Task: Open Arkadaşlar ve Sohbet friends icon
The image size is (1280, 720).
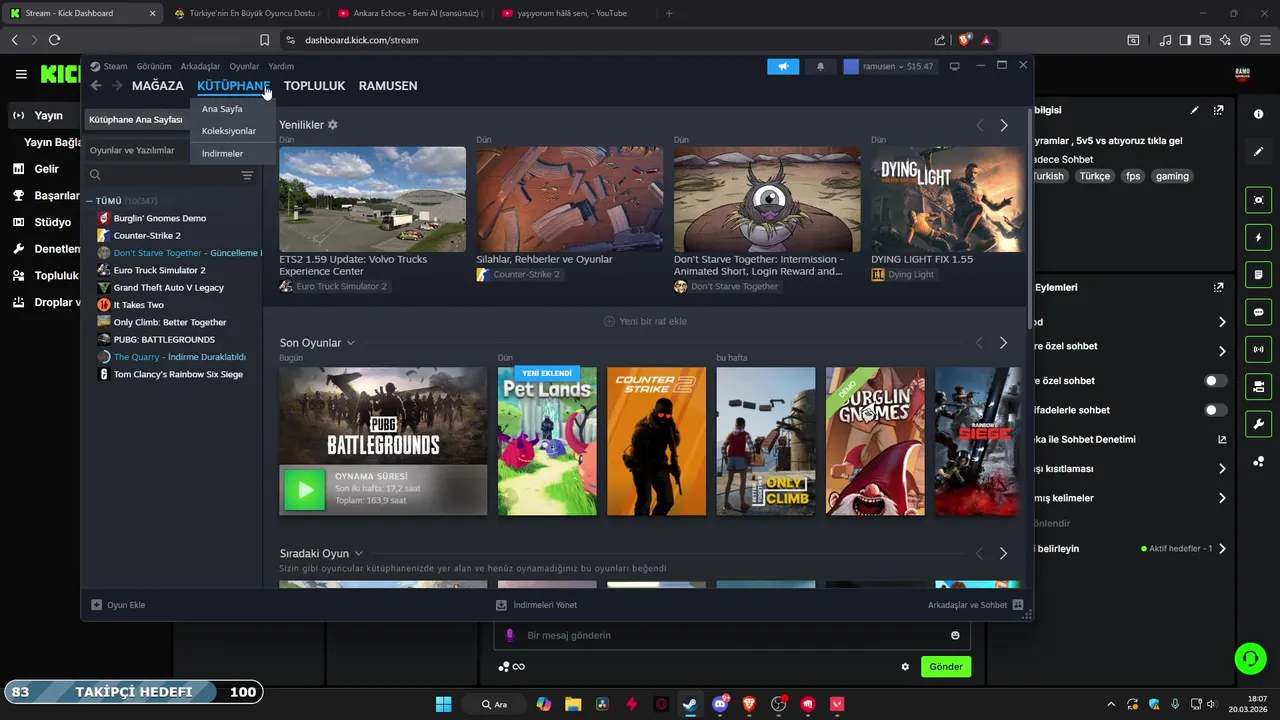Action: coord(1018,605)
